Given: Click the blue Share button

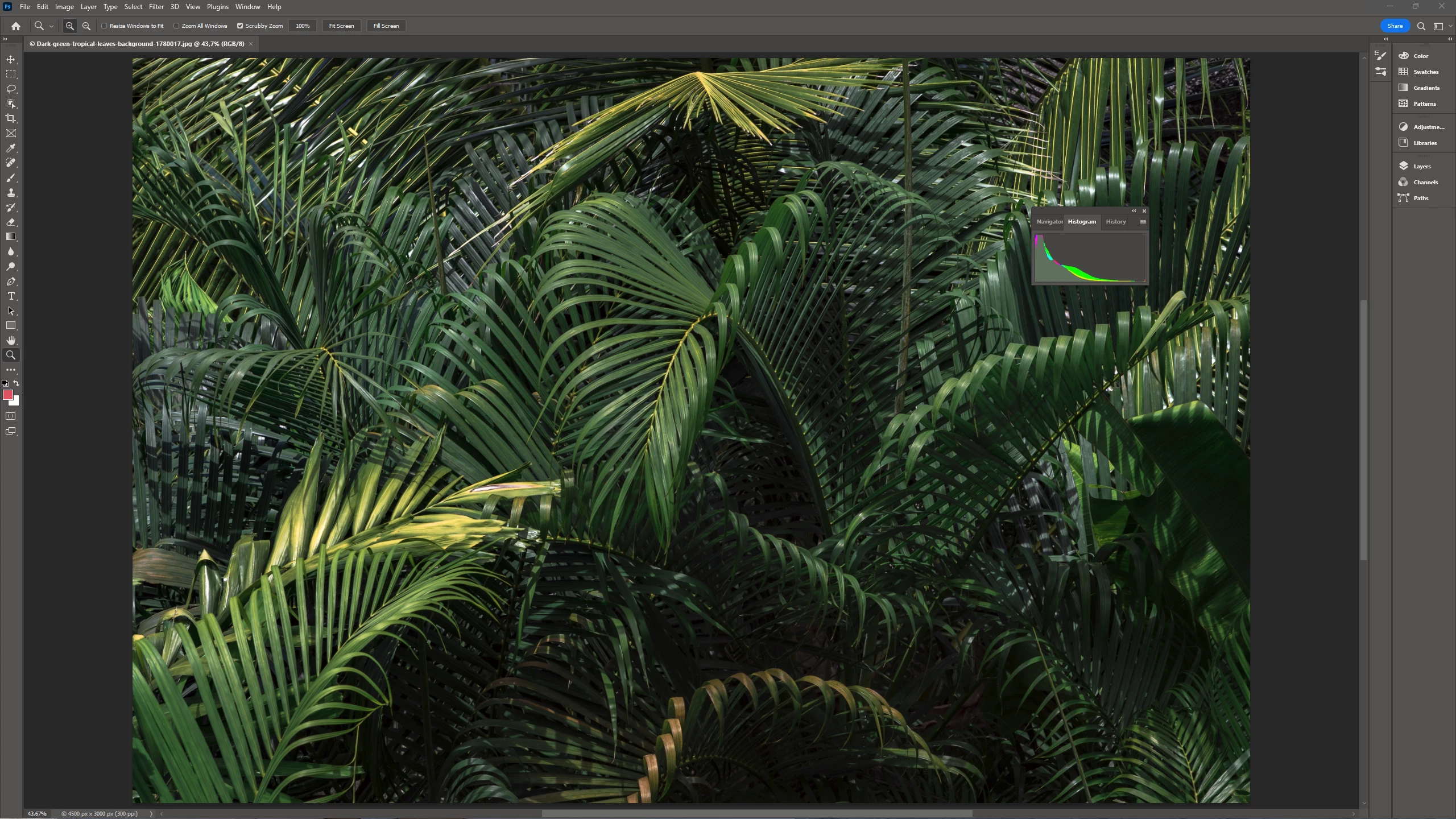Looking at the screenshot, I should click(1395, 26).
